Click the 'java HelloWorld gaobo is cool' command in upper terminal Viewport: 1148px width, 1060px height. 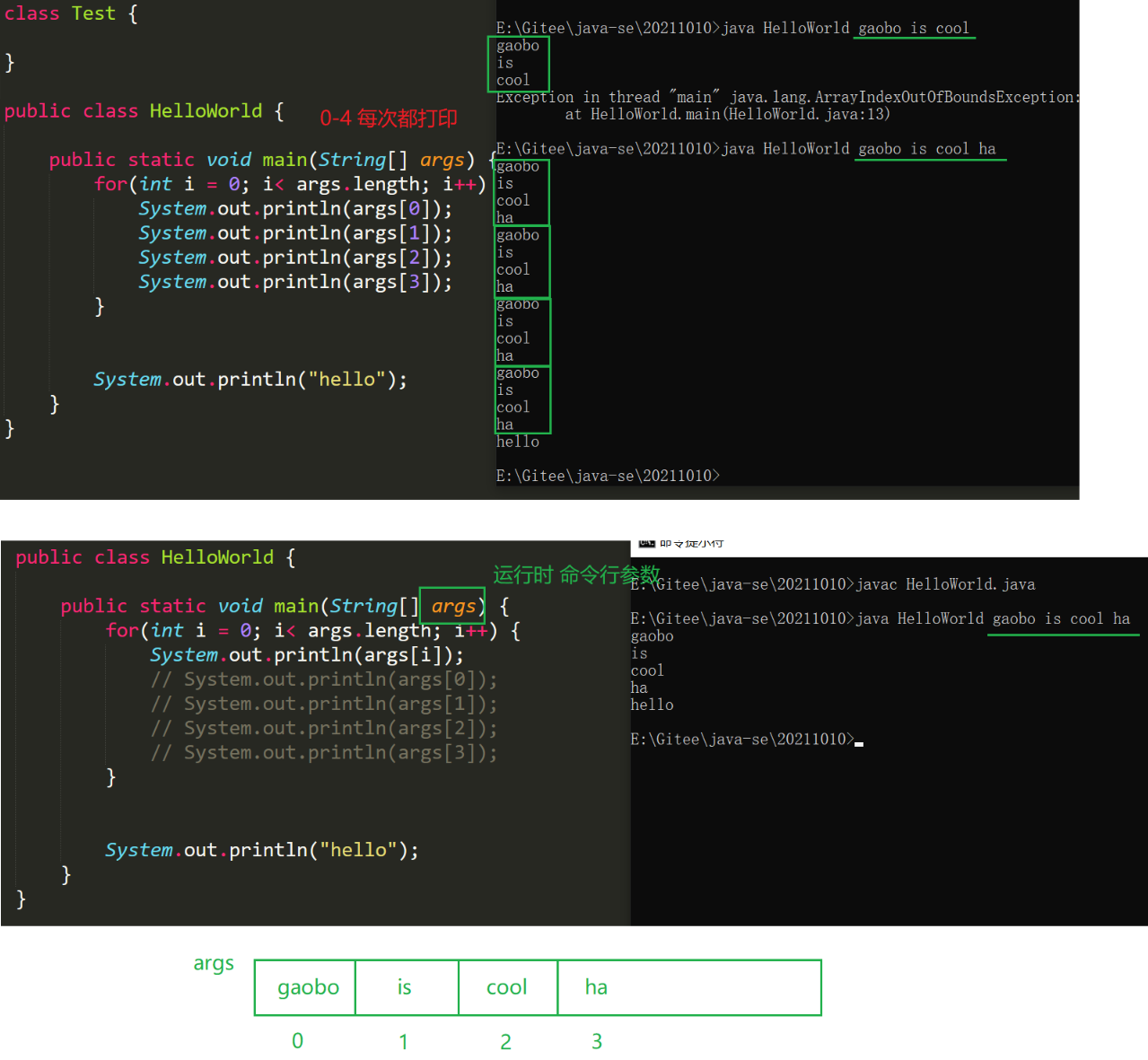click(732, 28)
